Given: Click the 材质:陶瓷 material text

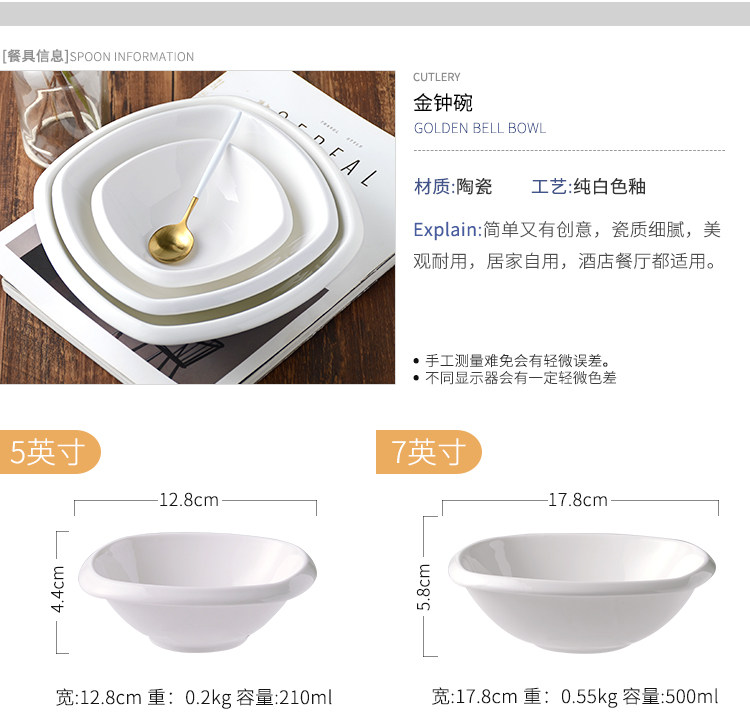Looking at the screenshot, I should pyautogui.click(x=453, y=186).
